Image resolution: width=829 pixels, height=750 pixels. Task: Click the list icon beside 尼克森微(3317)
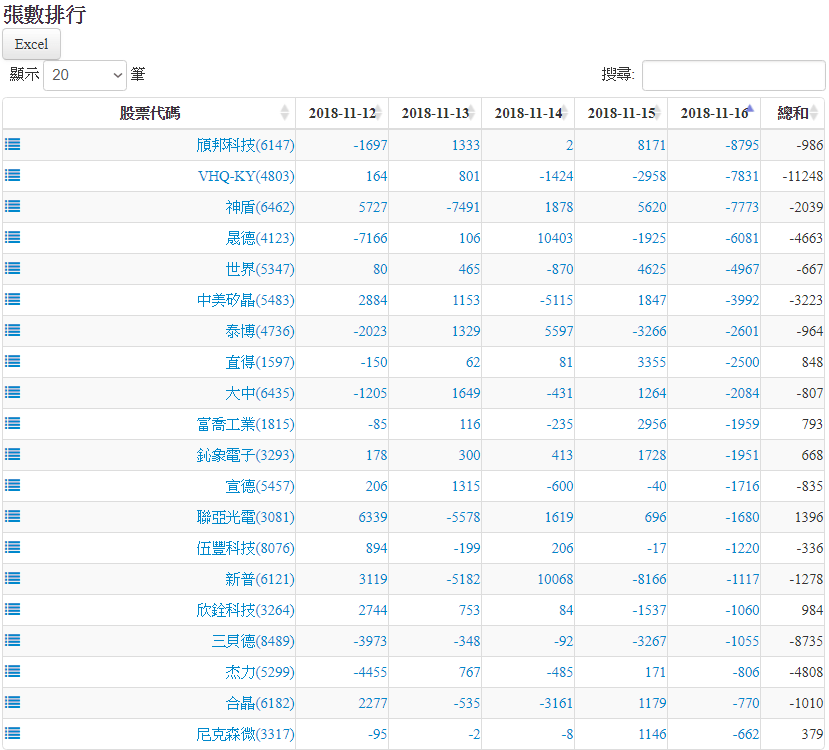coord(12,733)
